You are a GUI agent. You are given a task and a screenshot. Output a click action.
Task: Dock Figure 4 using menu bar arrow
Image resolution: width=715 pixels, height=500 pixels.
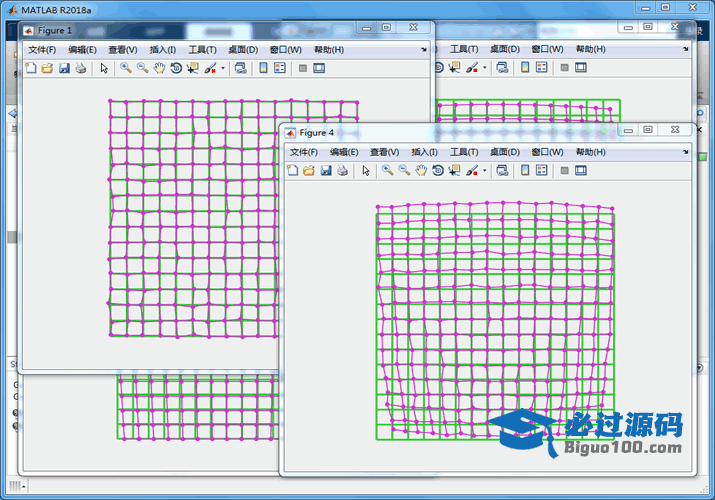pyautogui.click(x=685, y=152)
